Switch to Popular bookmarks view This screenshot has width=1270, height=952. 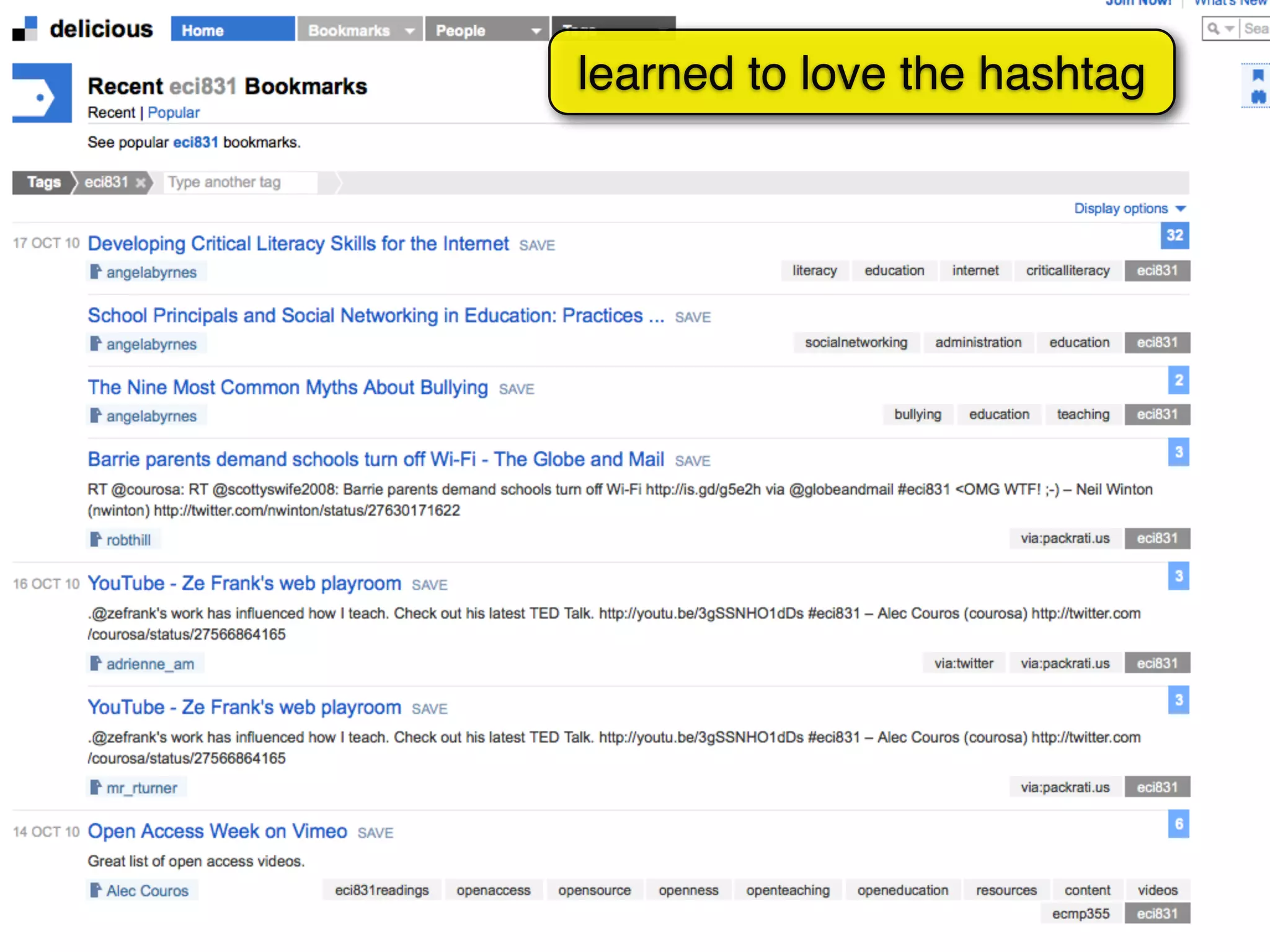point(174,112)
